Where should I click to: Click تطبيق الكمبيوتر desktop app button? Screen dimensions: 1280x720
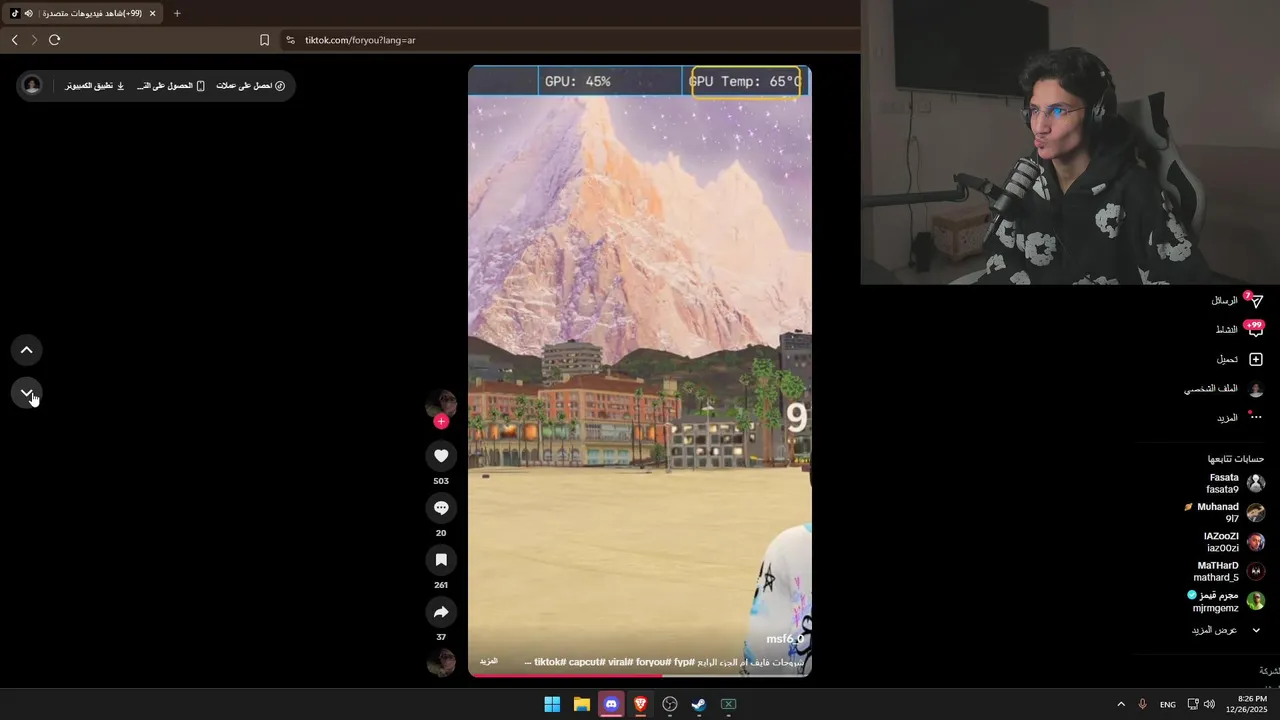[x=95, y=86]
